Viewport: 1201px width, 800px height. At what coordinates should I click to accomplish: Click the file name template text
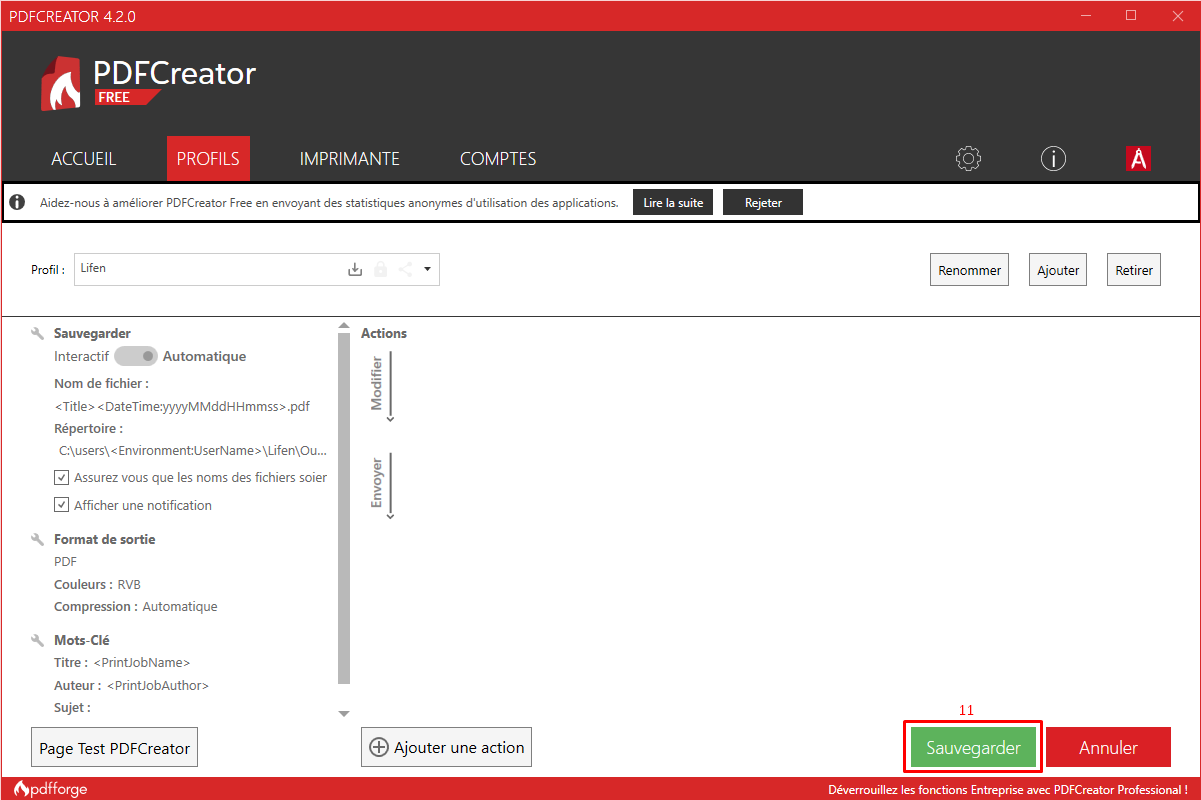click(x=182, y=406)
